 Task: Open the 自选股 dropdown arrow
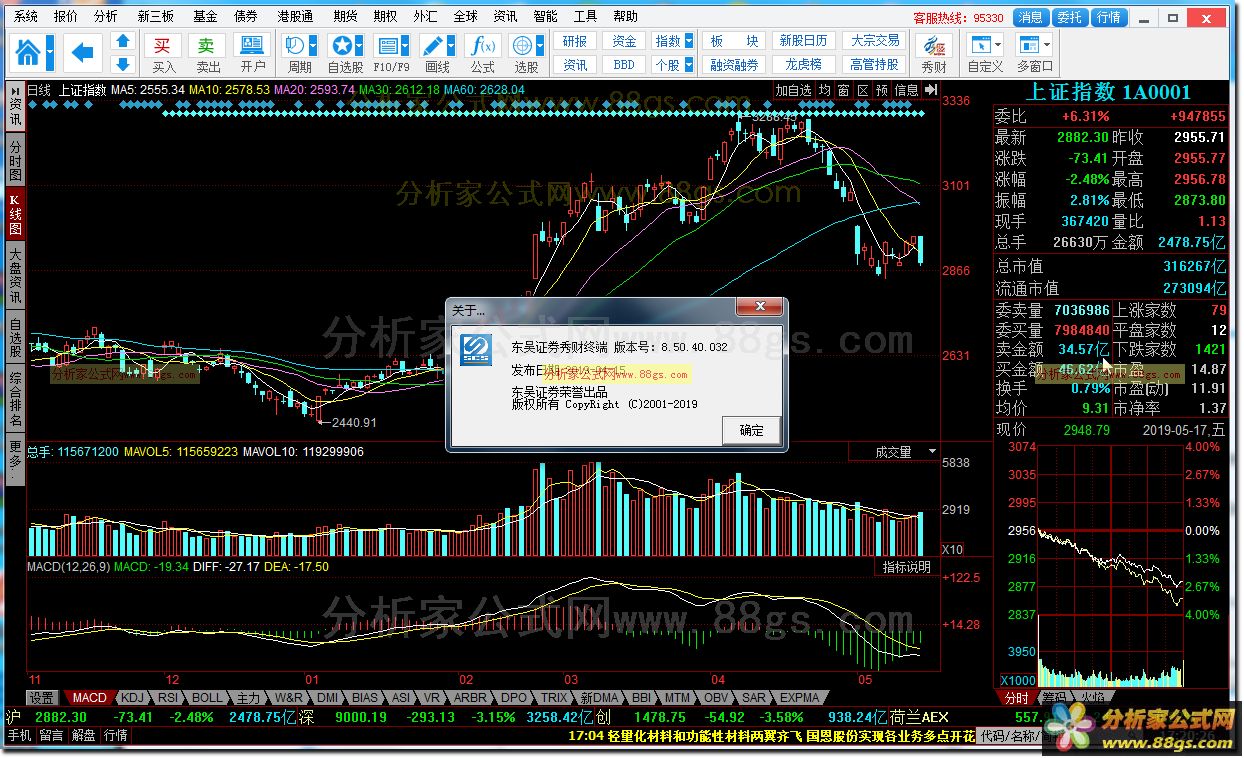[x=359, y=46]
